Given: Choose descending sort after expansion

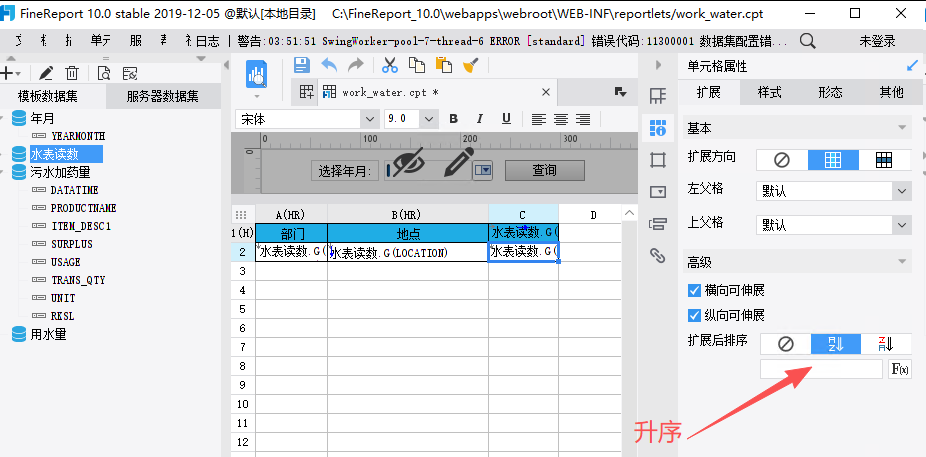Looking at the screenshot, I should 886,344.
